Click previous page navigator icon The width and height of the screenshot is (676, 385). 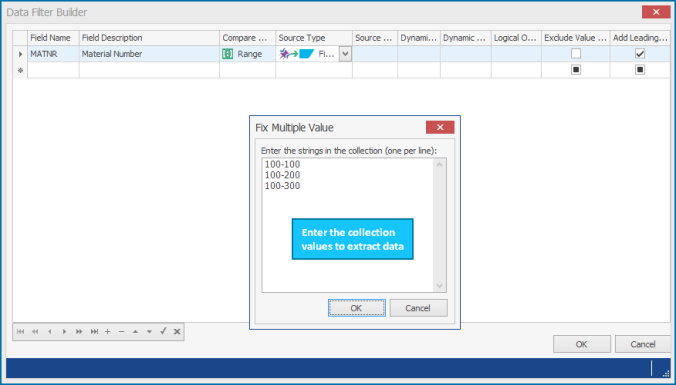click(x=35, y=332)
